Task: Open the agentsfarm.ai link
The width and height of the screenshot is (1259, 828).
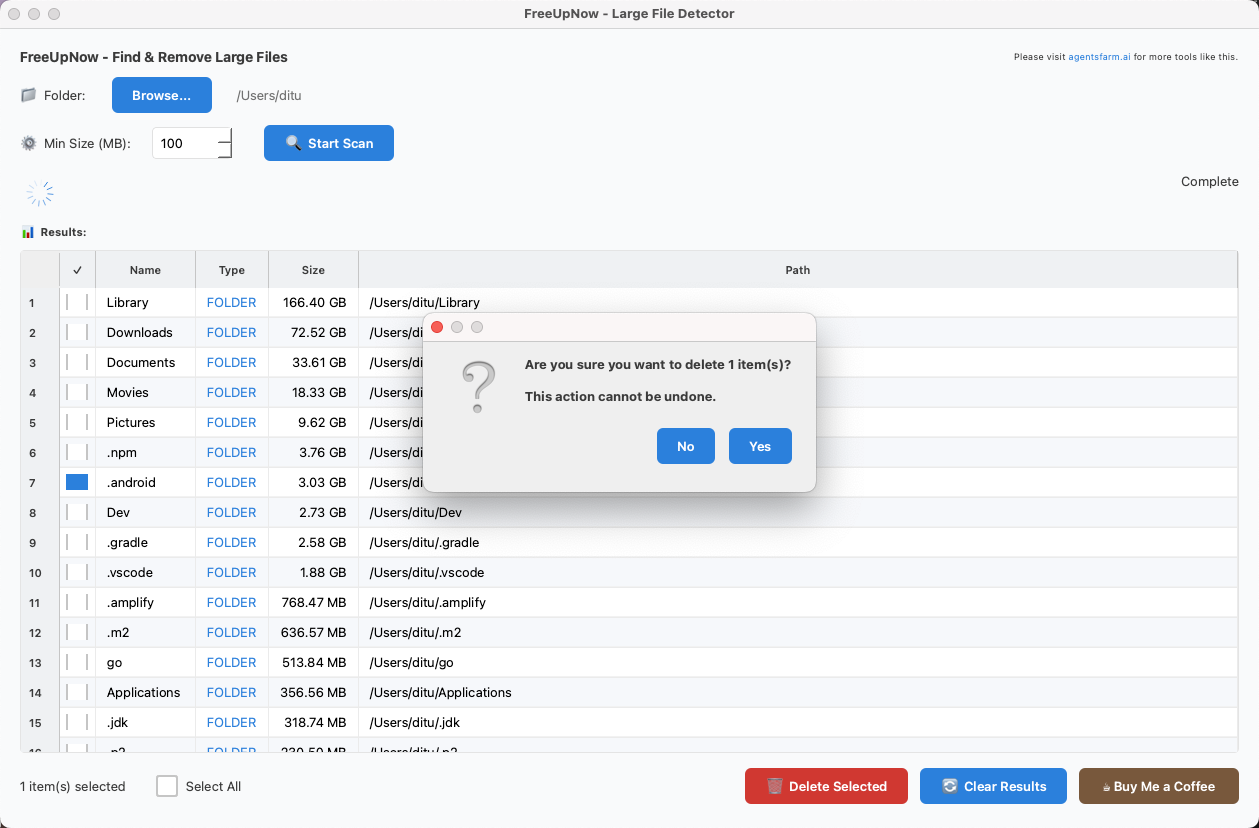Action: (x=1099, y=57)
